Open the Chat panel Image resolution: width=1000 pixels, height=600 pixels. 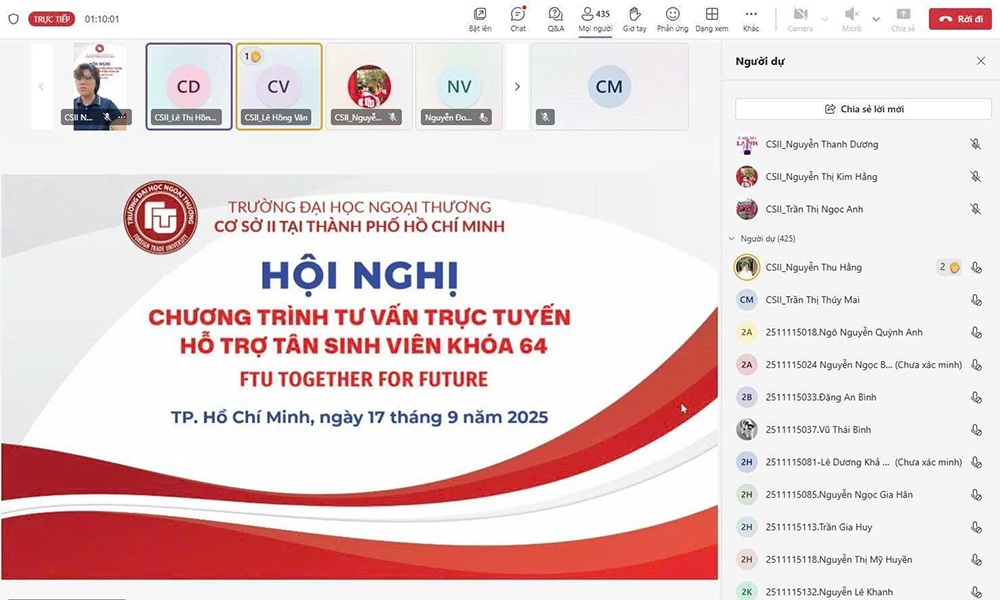point(517,15)
